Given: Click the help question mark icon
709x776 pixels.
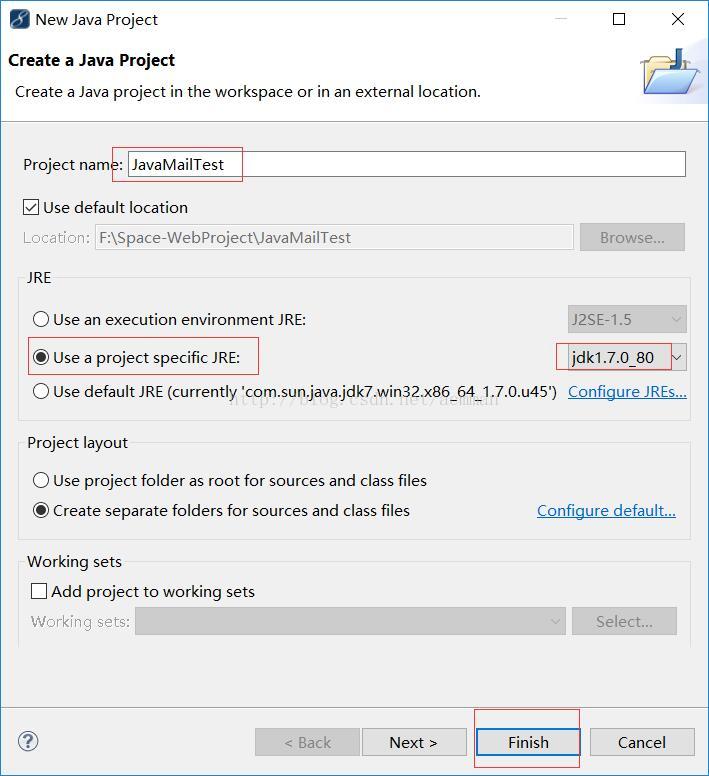Looking at the screenshot, I should [x=28, y=741].
